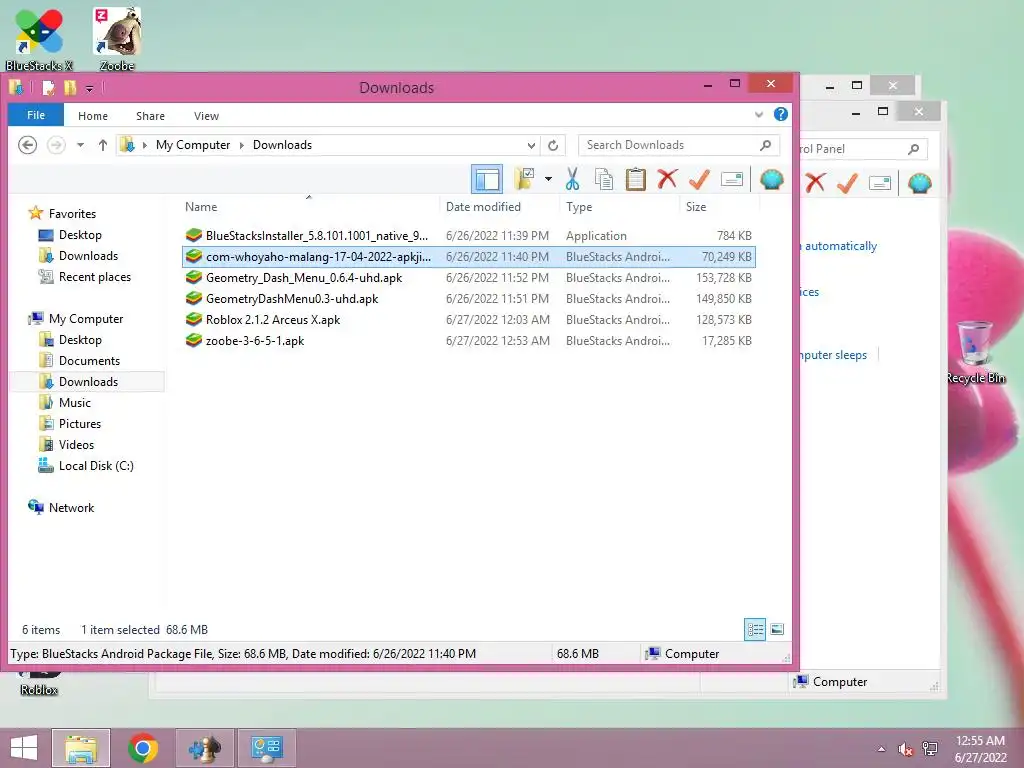Open Documents in the navigation pane
This screenshot has height=768, width=1024.
pyautogui.click(x=80, y=360)
